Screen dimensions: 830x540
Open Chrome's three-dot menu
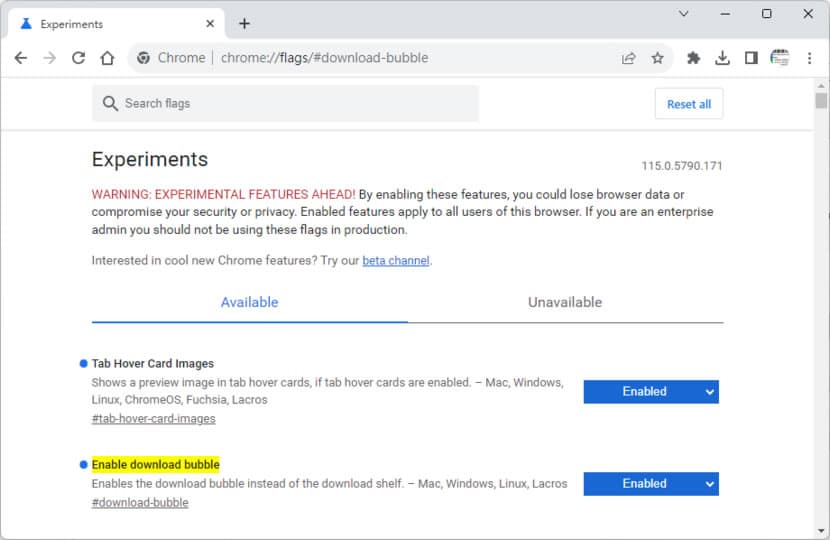click(x=809, y=58)
